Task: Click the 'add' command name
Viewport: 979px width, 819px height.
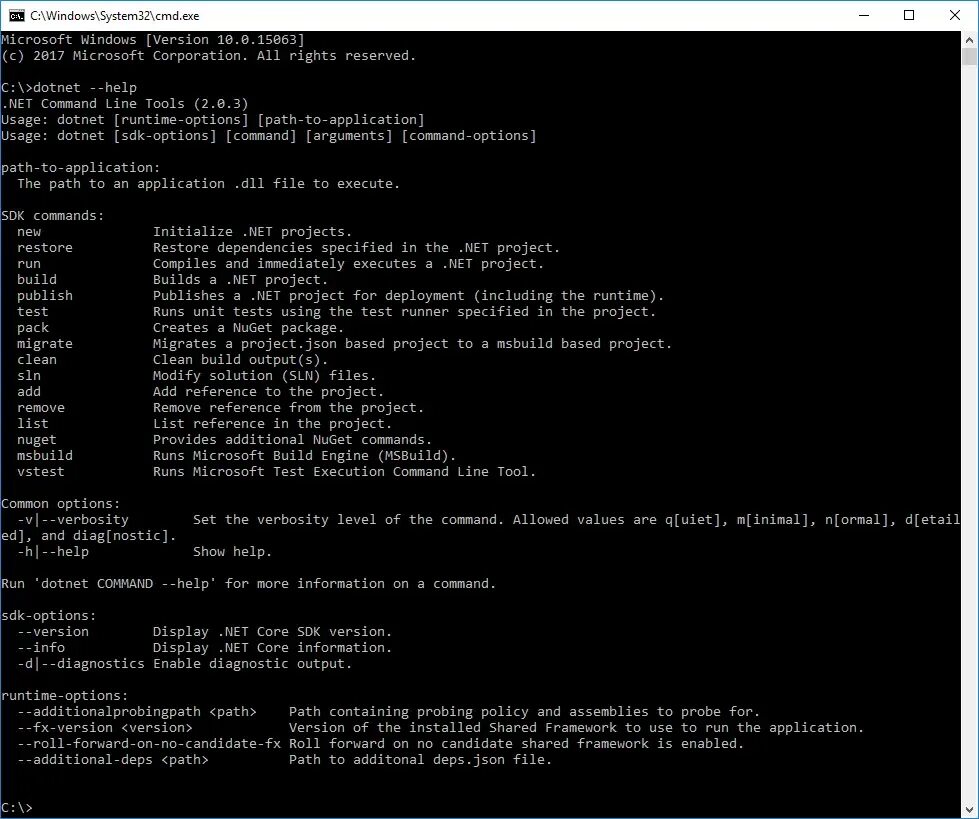Action: (29, 392)
